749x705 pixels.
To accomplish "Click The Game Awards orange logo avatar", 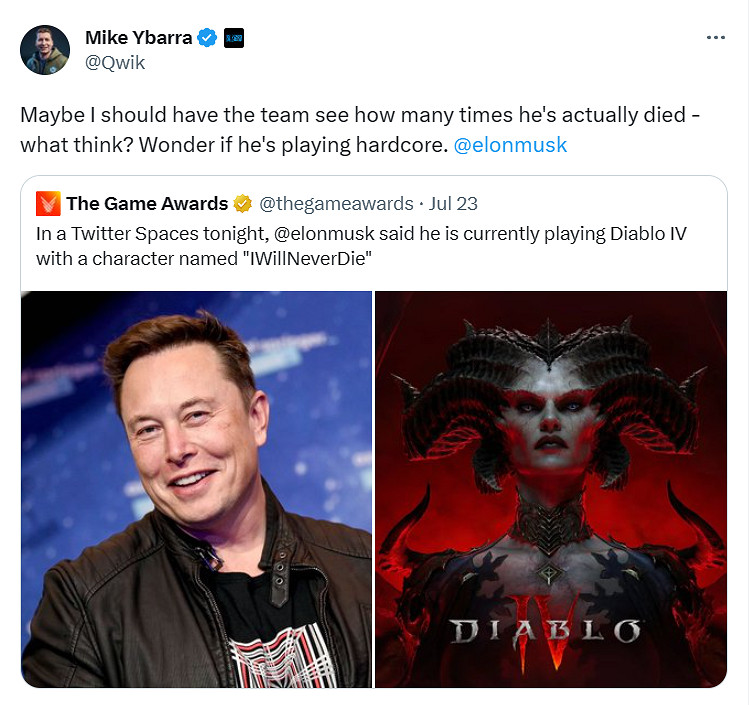I will point(48,203).
